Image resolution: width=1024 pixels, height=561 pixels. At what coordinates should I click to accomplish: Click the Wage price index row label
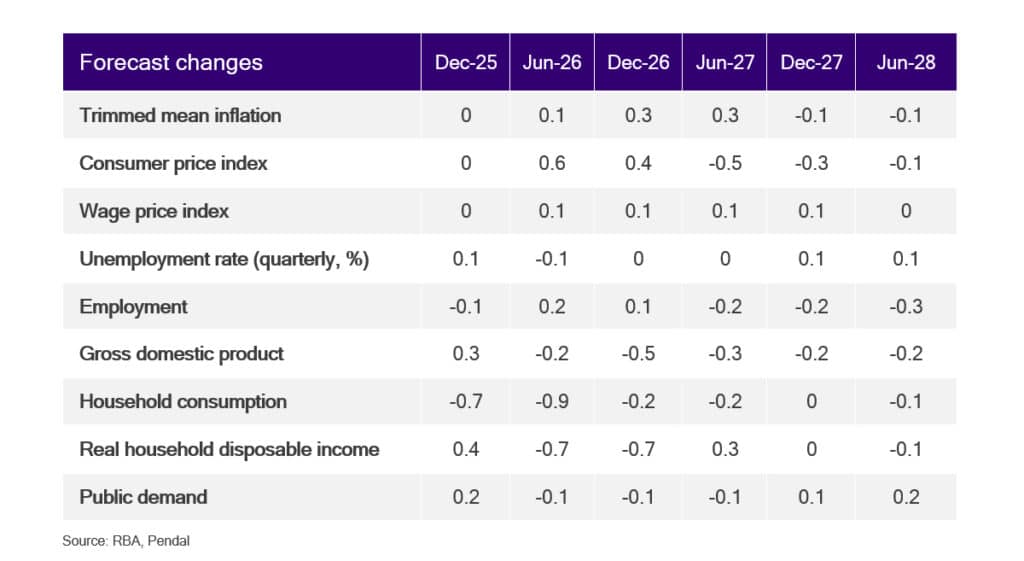point(154,211)
